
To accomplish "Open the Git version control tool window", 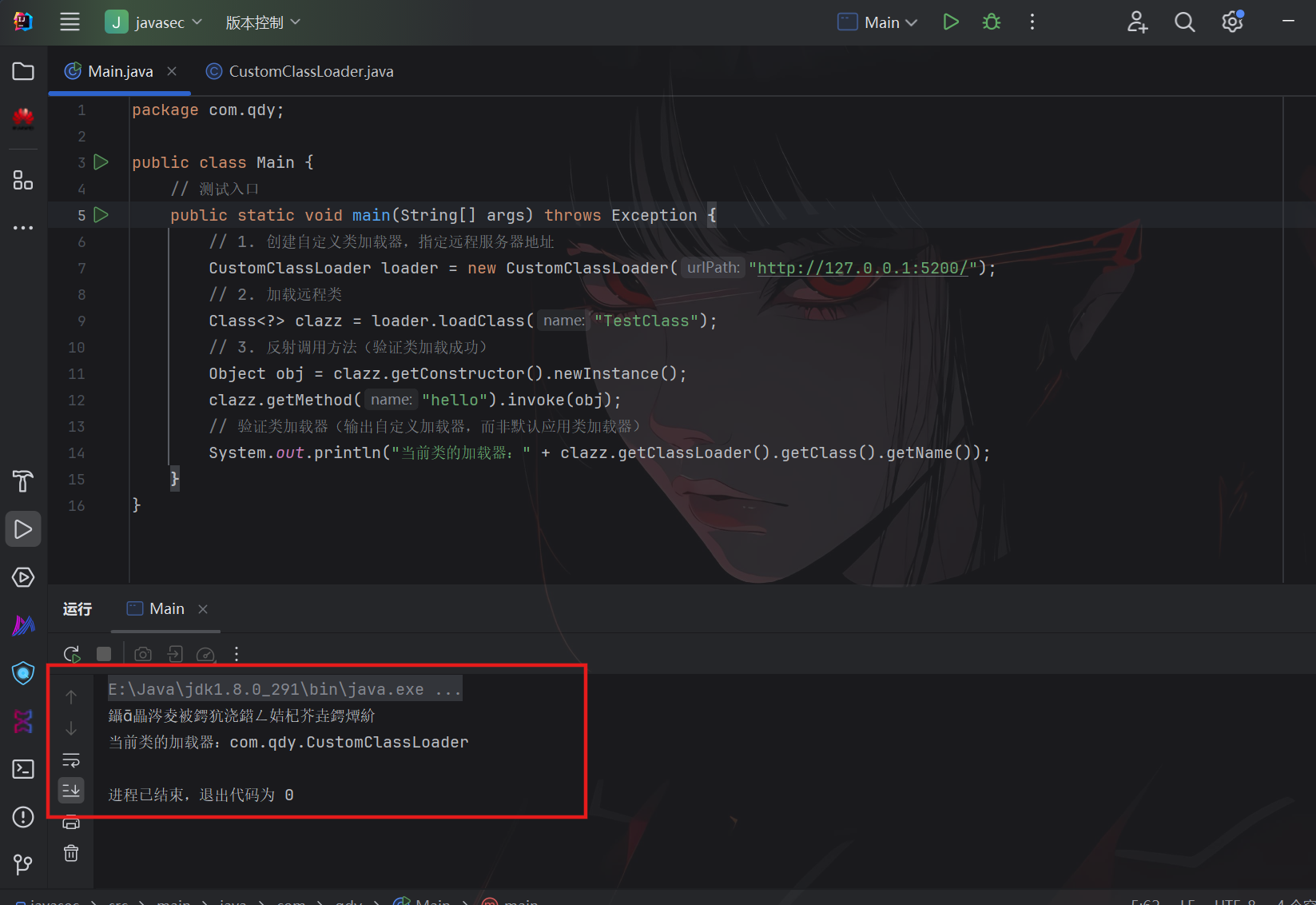I will (23, 864).
